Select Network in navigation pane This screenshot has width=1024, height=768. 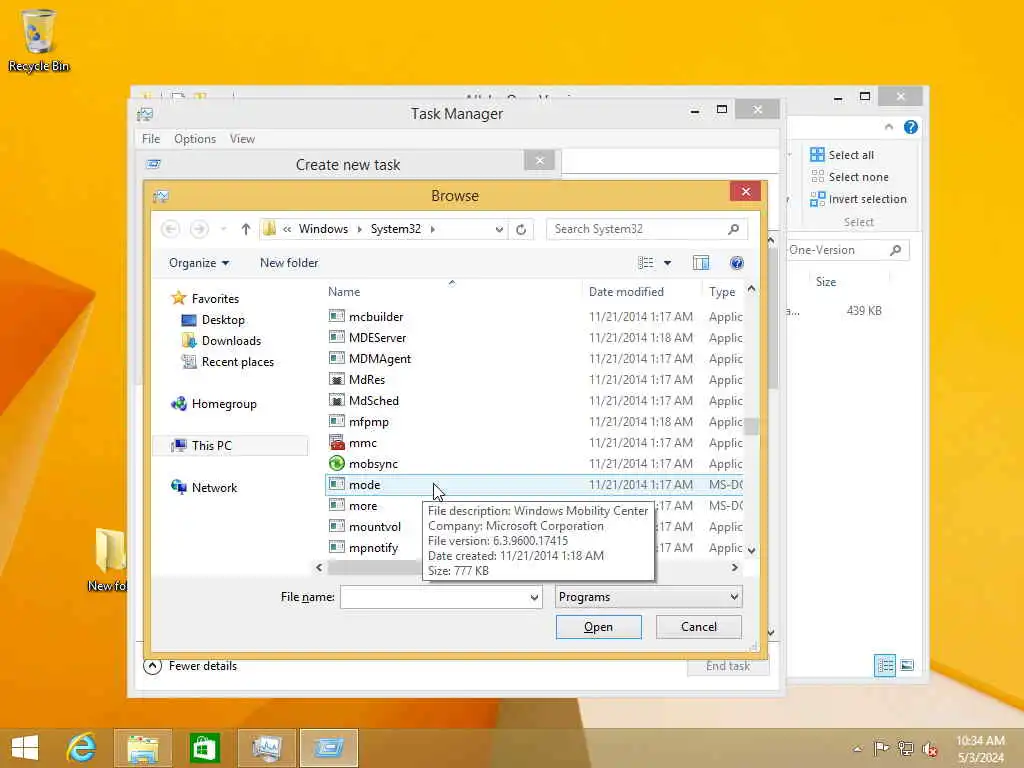coord(214,487)
